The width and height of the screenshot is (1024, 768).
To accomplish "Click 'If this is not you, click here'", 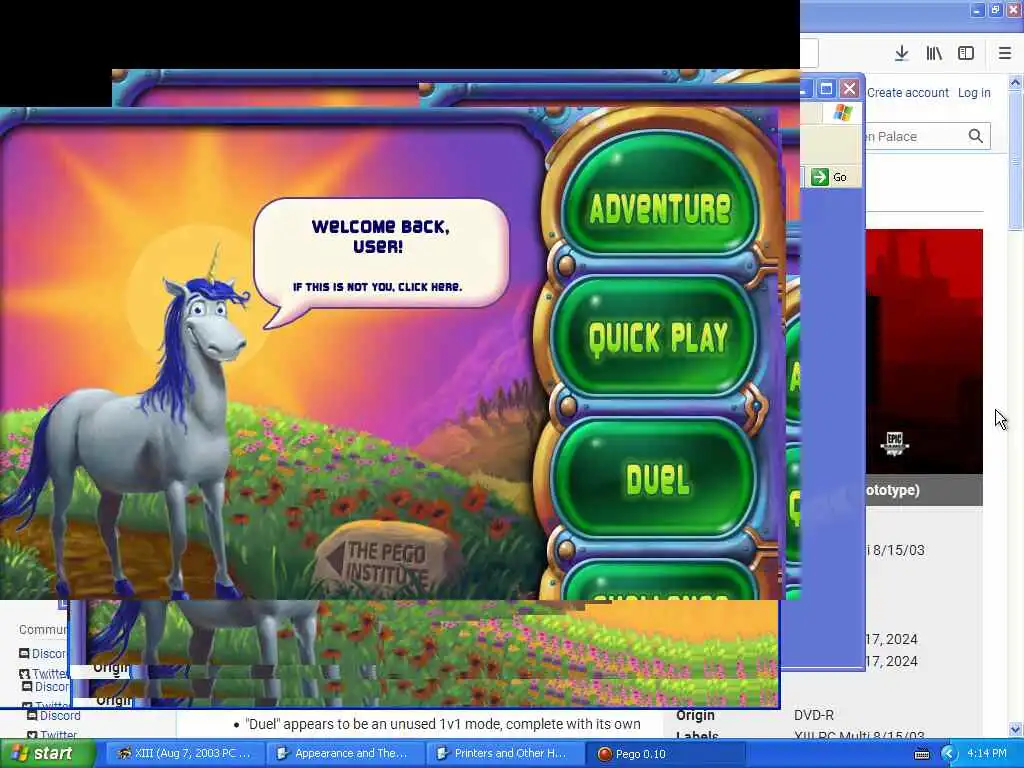I will point(377,287).
